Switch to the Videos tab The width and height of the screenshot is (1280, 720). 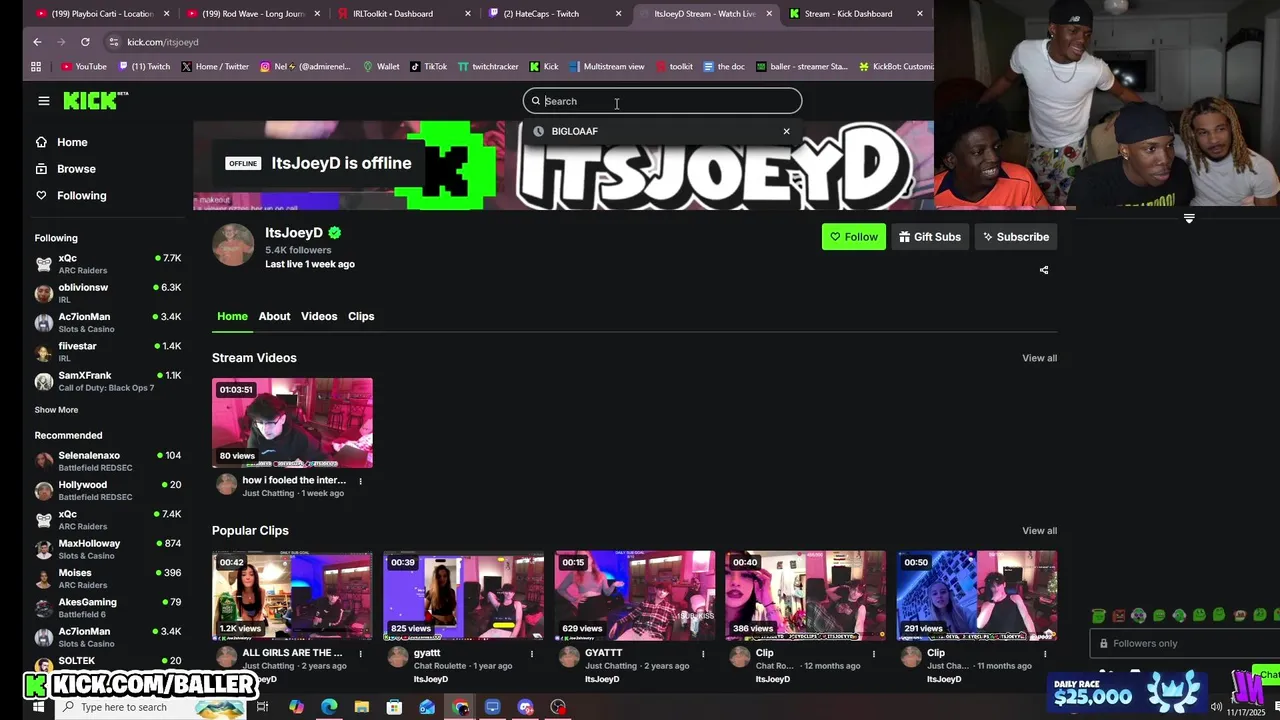pos(319,316)
